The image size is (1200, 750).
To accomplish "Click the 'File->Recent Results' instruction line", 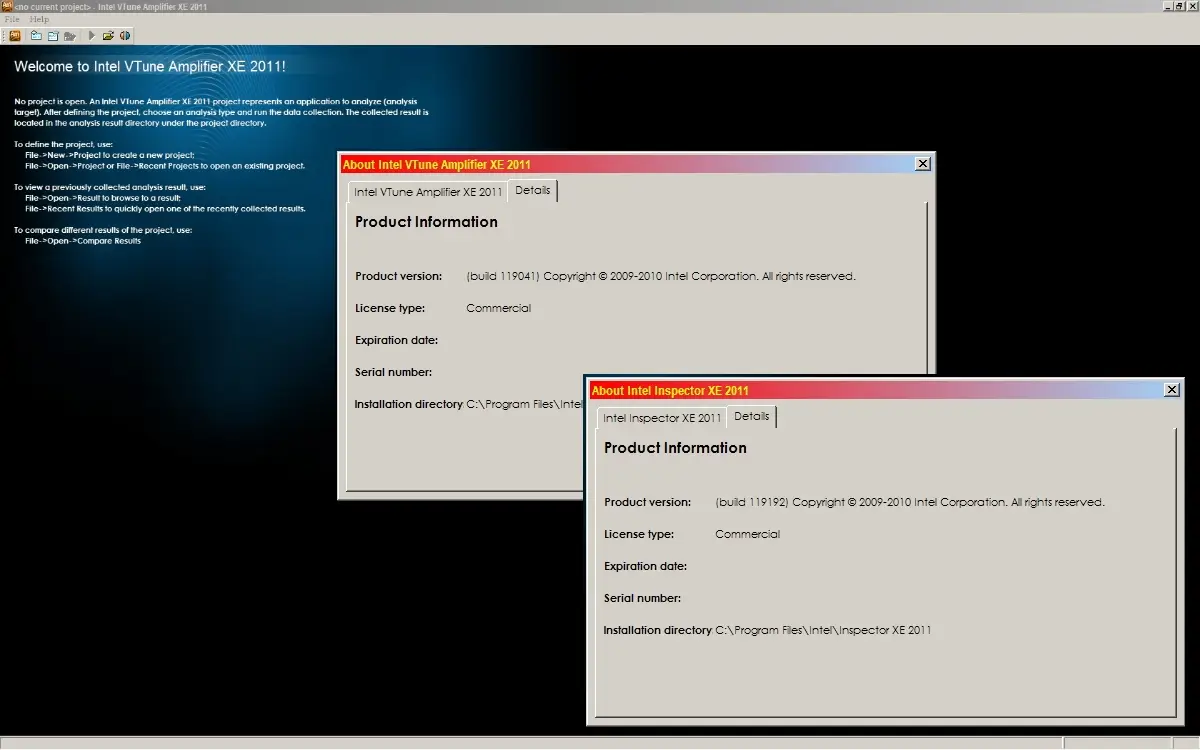I will click(165, 209).
